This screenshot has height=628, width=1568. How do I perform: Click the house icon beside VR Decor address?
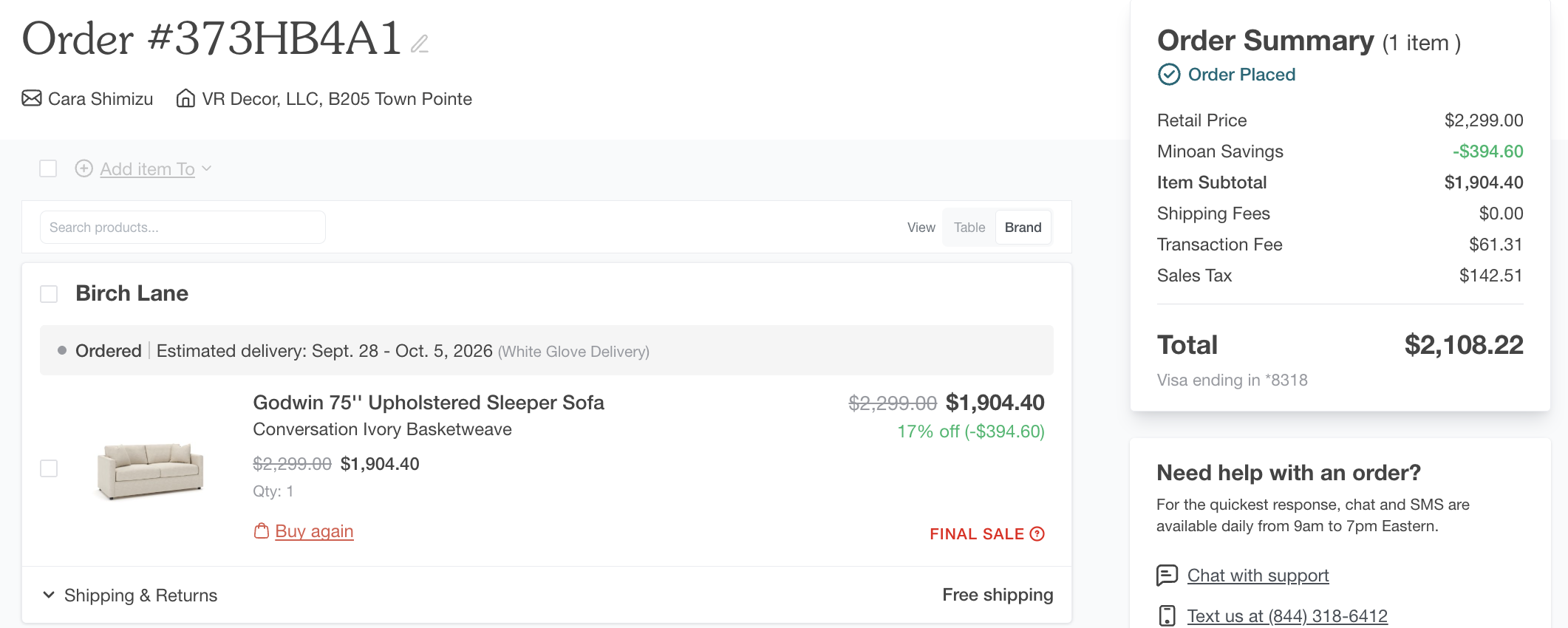click(x=185, y=98)
